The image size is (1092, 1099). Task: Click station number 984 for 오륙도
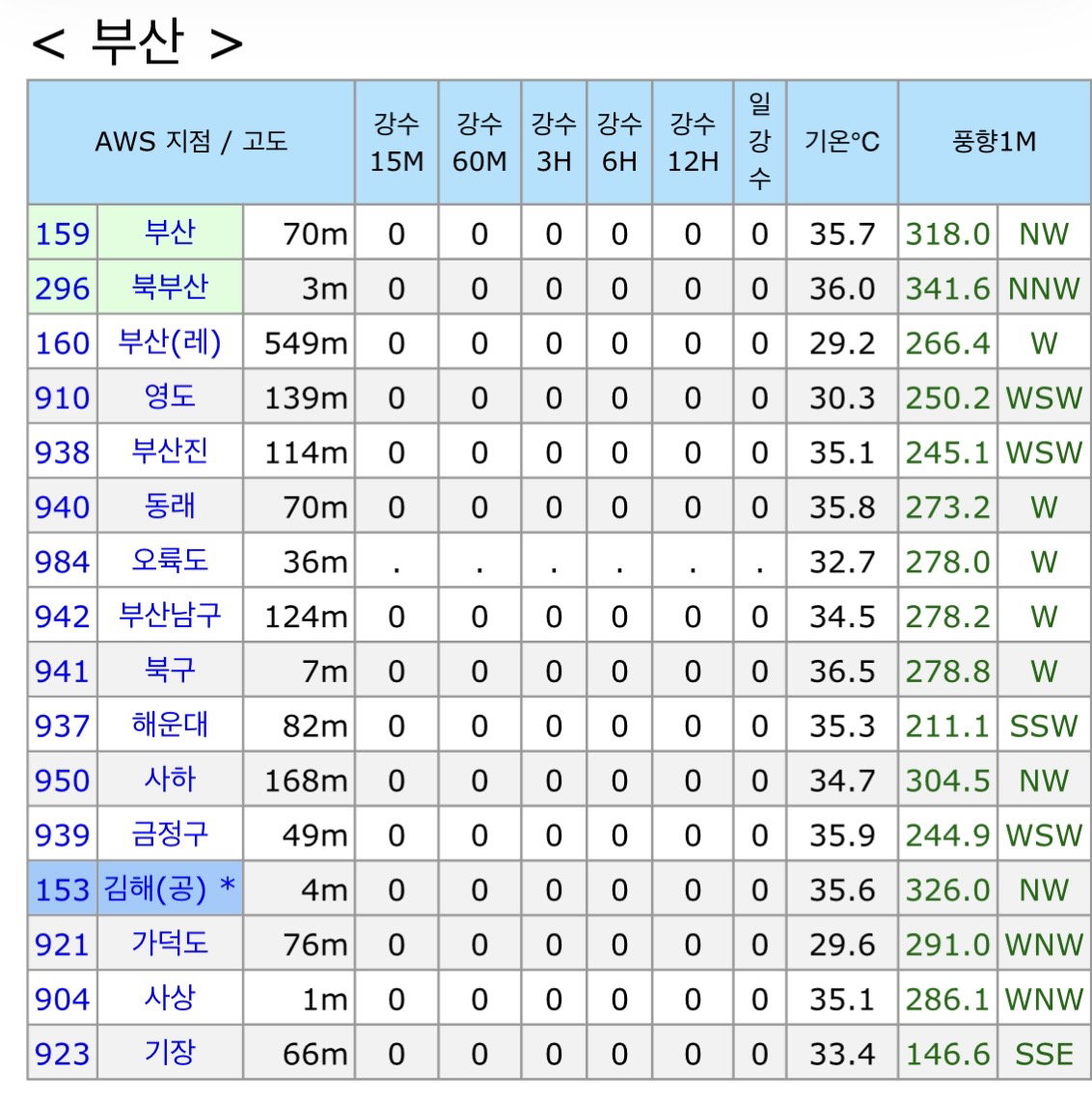point(63,563)
